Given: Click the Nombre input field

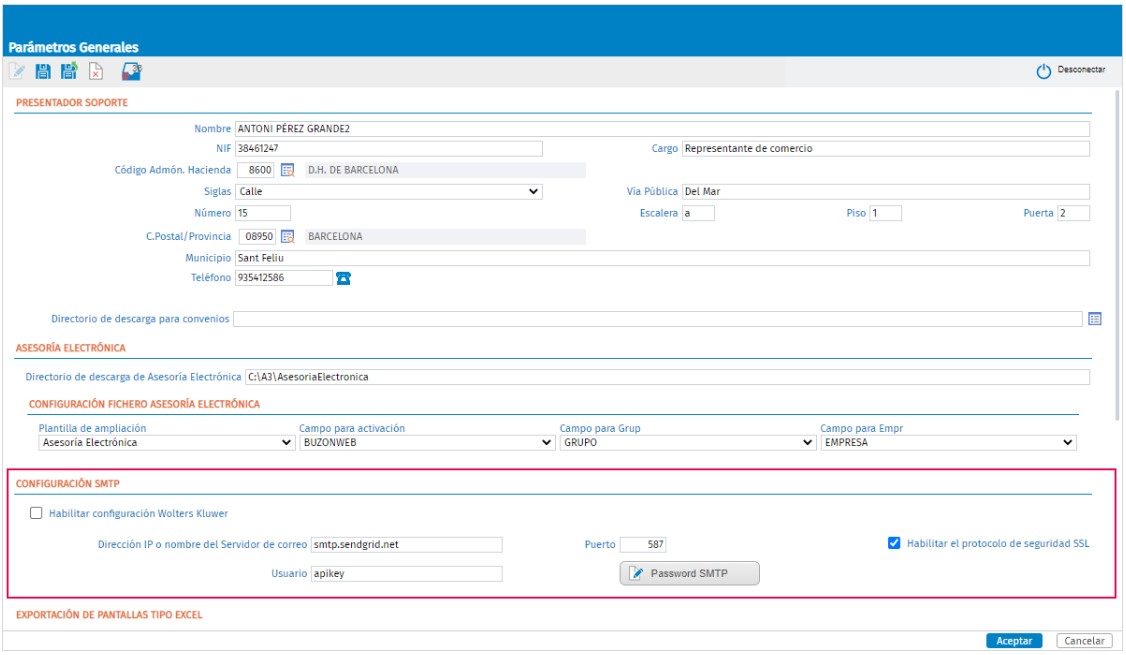Looking at the screenshot, I should coord(662,129).
